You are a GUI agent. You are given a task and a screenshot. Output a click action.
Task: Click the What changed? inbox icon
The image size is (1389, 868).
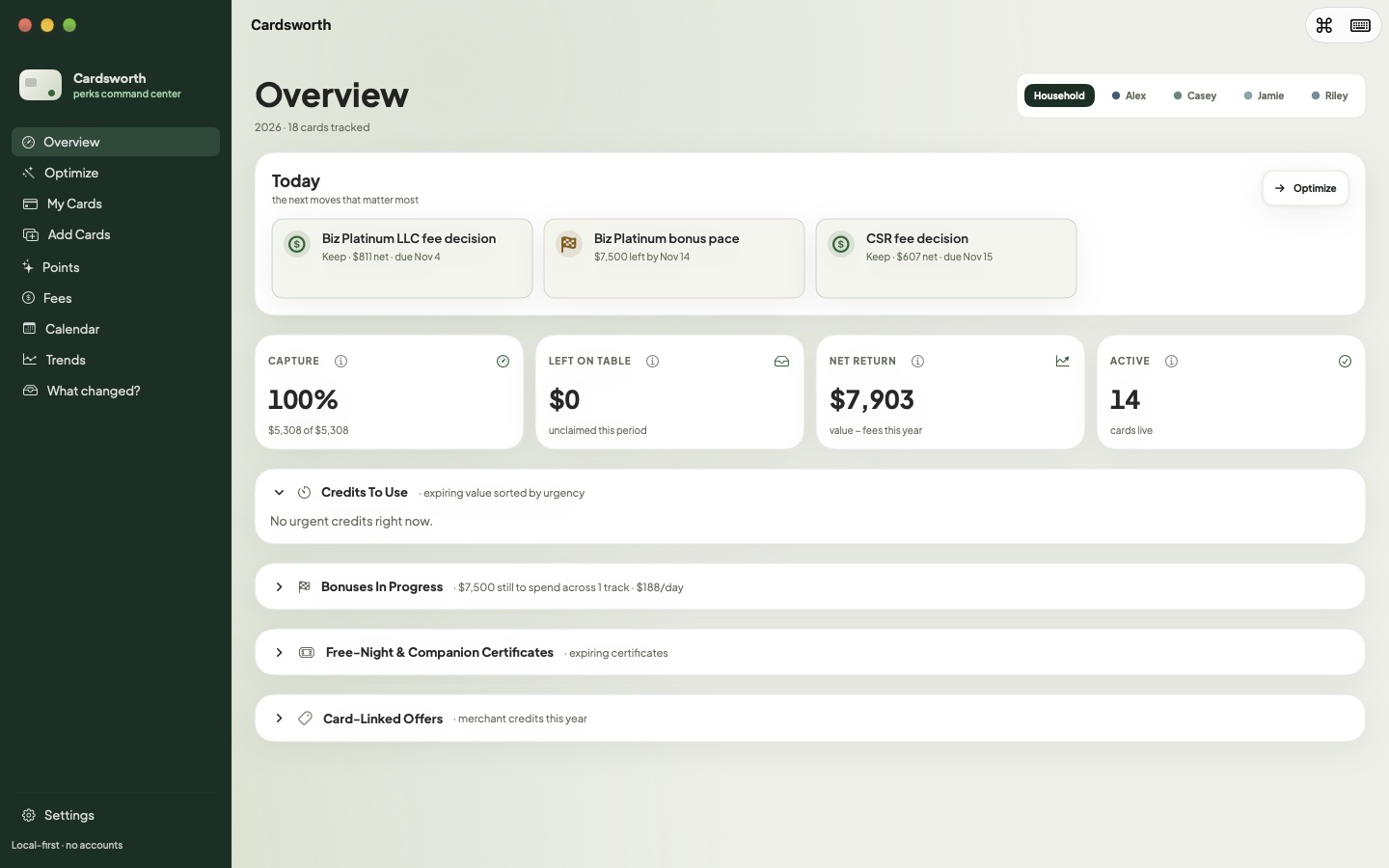tap(30, 391)
